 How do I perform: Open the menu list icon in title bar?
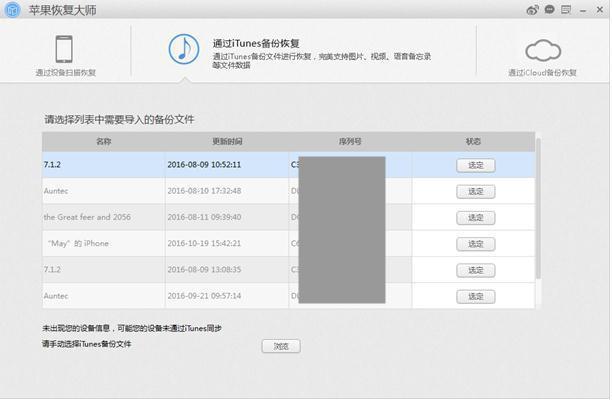pyautogui.click(x=566, y=9)
